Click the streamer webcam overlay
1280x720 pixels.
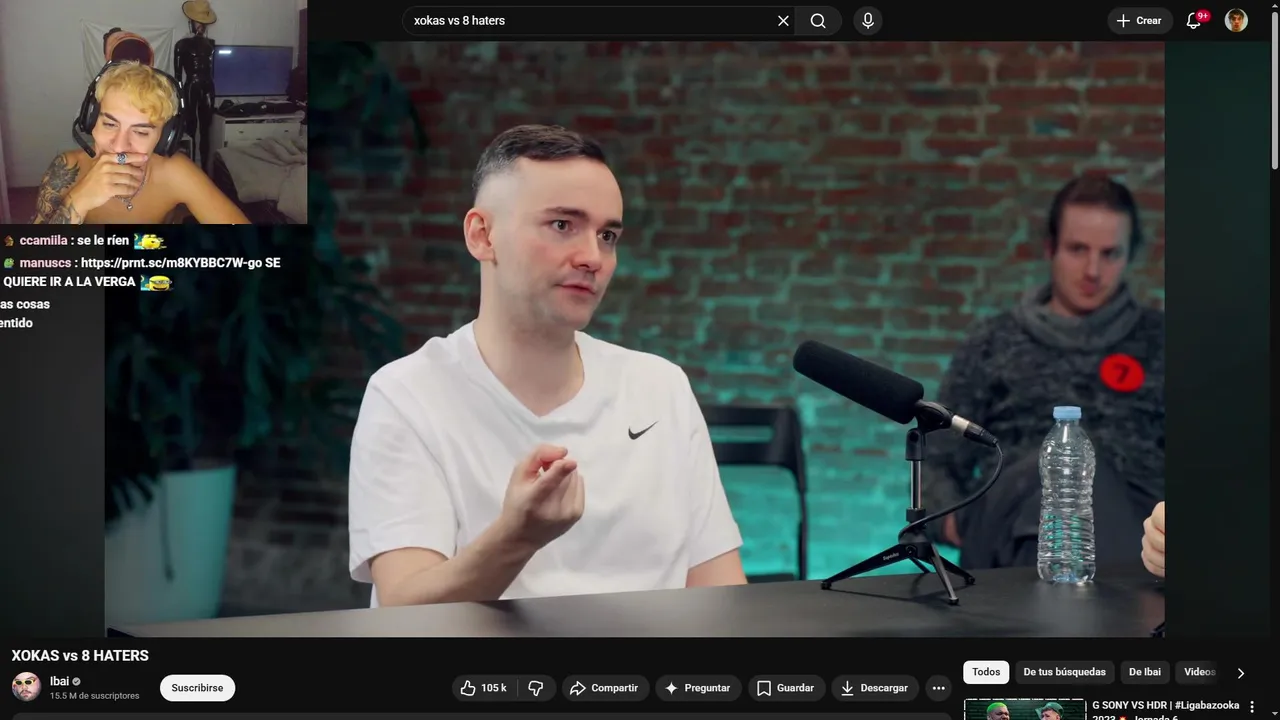click(153, 112)
